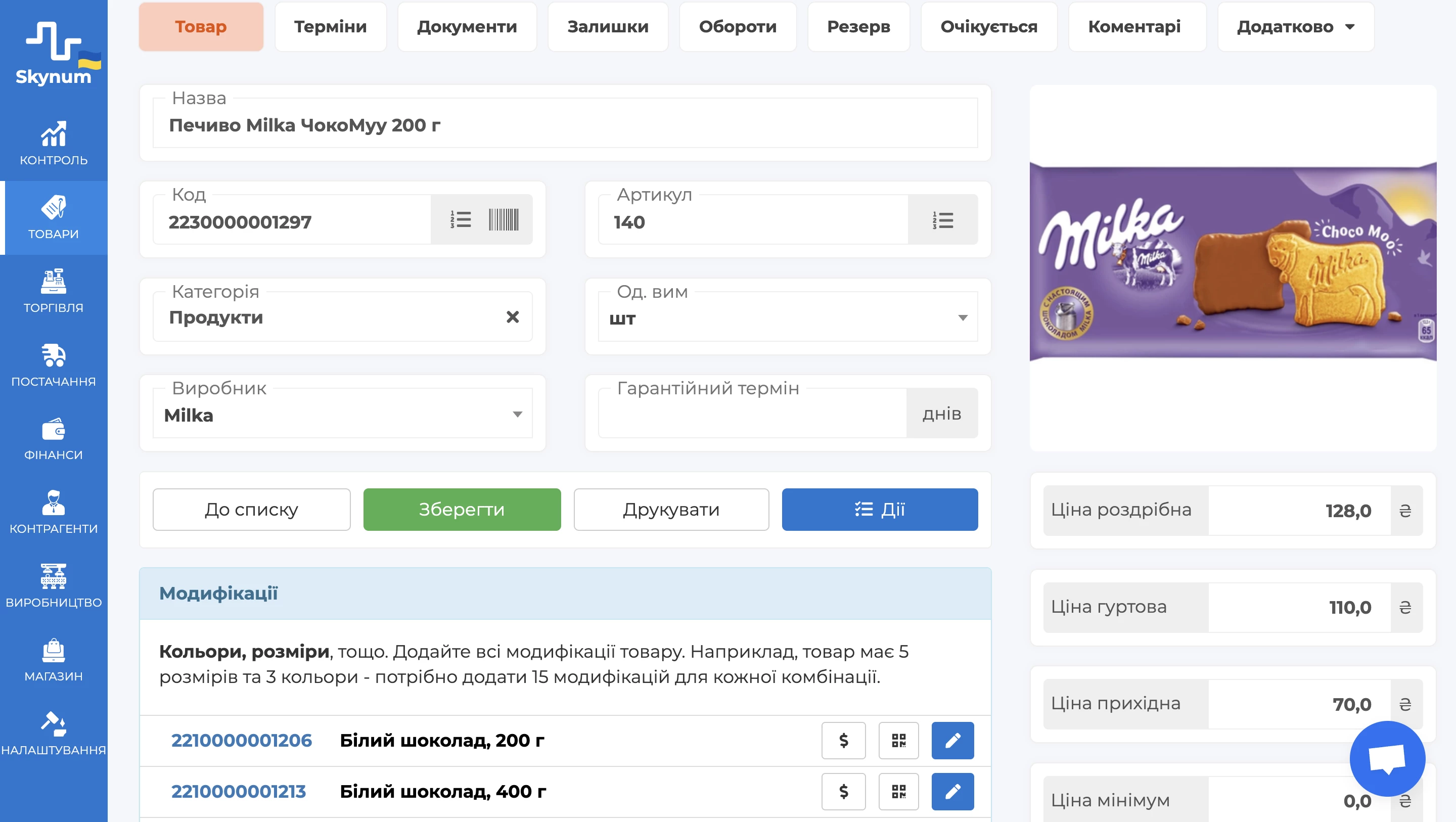The height and width of the screenshot is (822, 1456).
Task: Open the Магазин sidebar section
Action: 54,660
